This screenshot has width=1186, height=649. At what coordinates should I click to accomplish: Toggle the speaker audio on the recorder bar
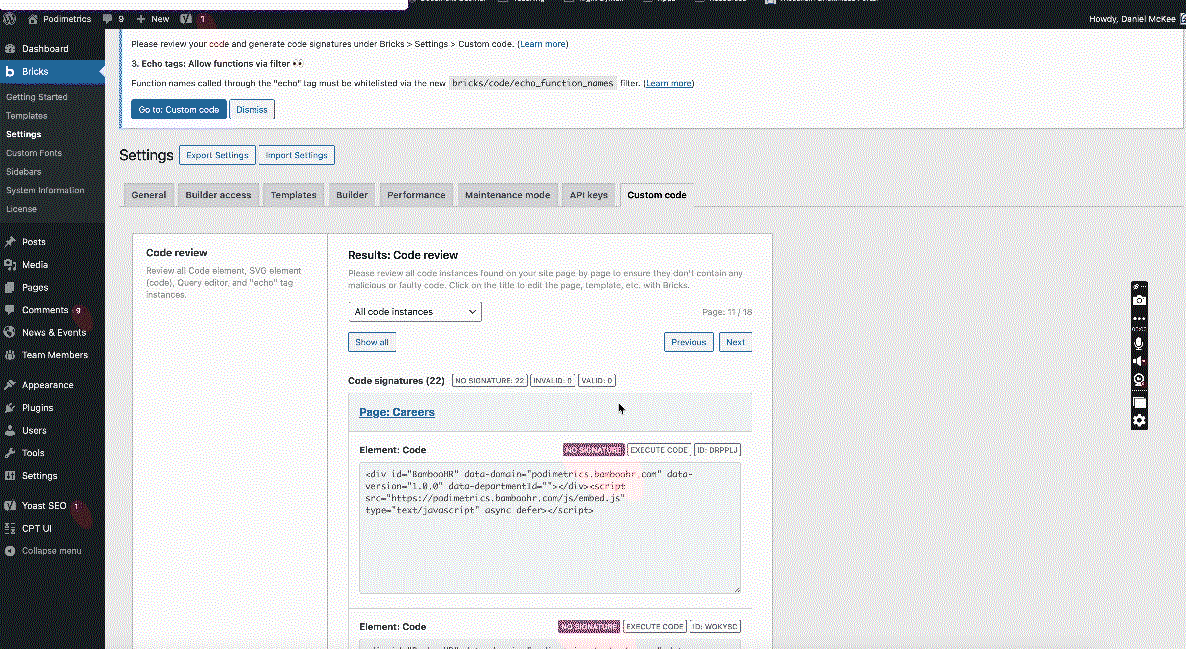(1139, 362)
